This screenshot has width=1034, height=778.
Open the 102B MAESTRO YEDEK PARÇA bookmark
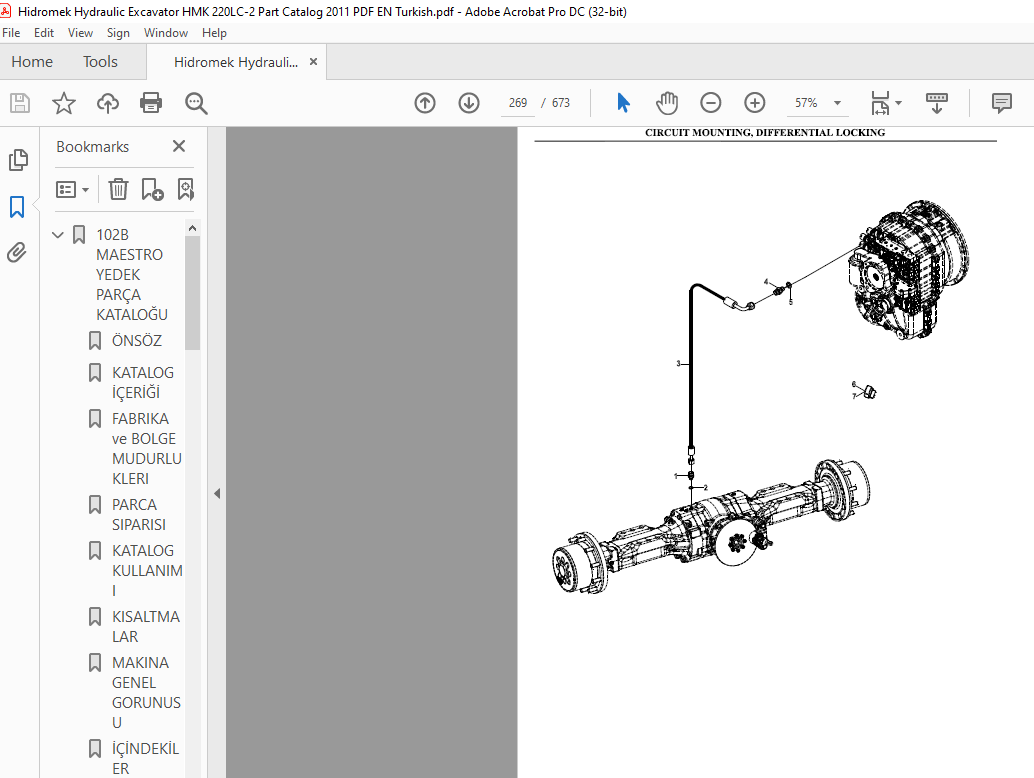[131, 274]
